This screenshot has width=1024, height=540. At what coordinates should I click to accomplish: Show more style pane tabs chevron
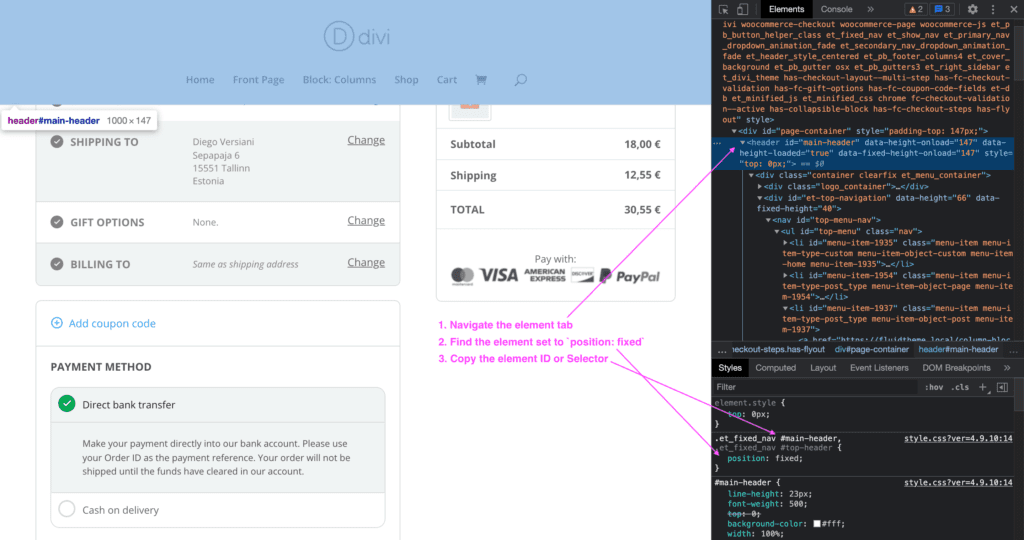1008,368
